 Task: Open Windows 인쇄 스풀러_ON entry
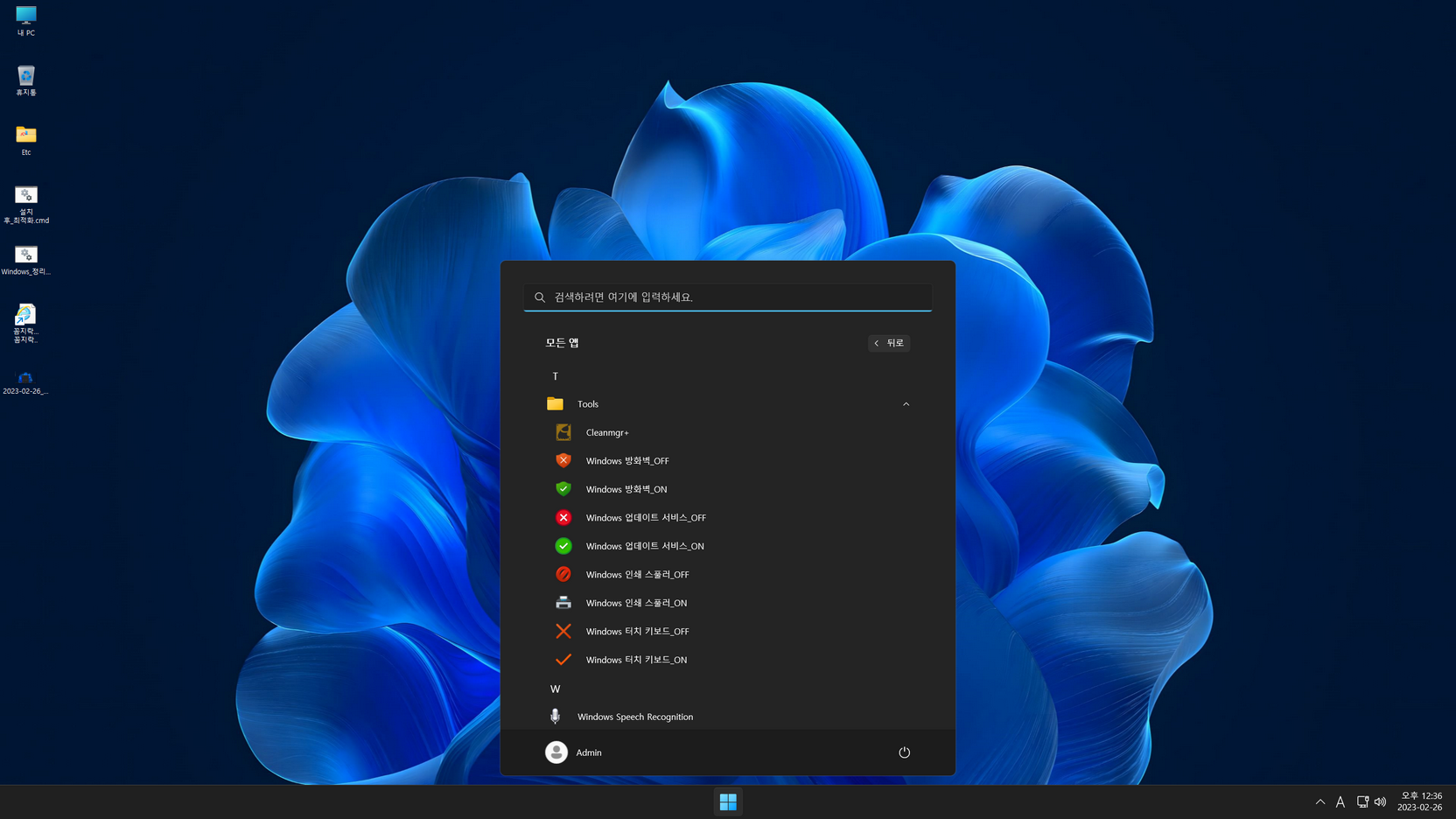point(728,603)
